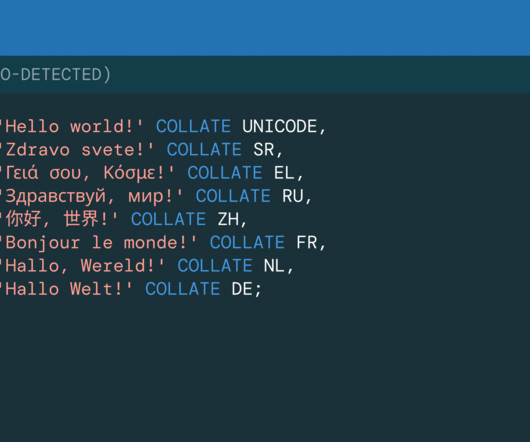
Task: Click COLLATE keyword before RU
Action: click(x=233, y=196)
